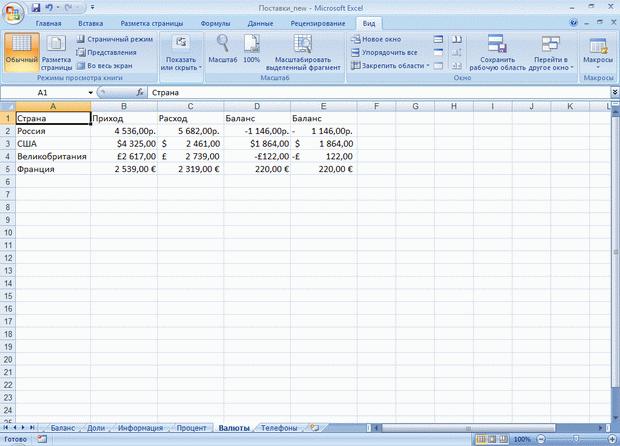Click the insert function fx icon

click(140, 93)
